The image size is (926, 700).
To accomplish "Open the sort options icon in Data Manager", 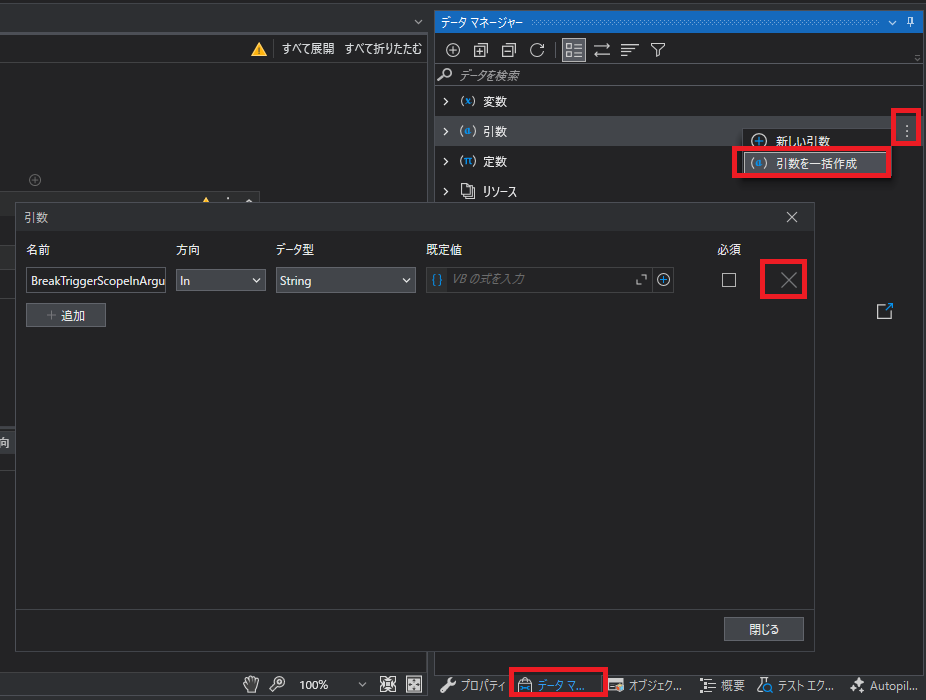I will [x=630, y=50].
